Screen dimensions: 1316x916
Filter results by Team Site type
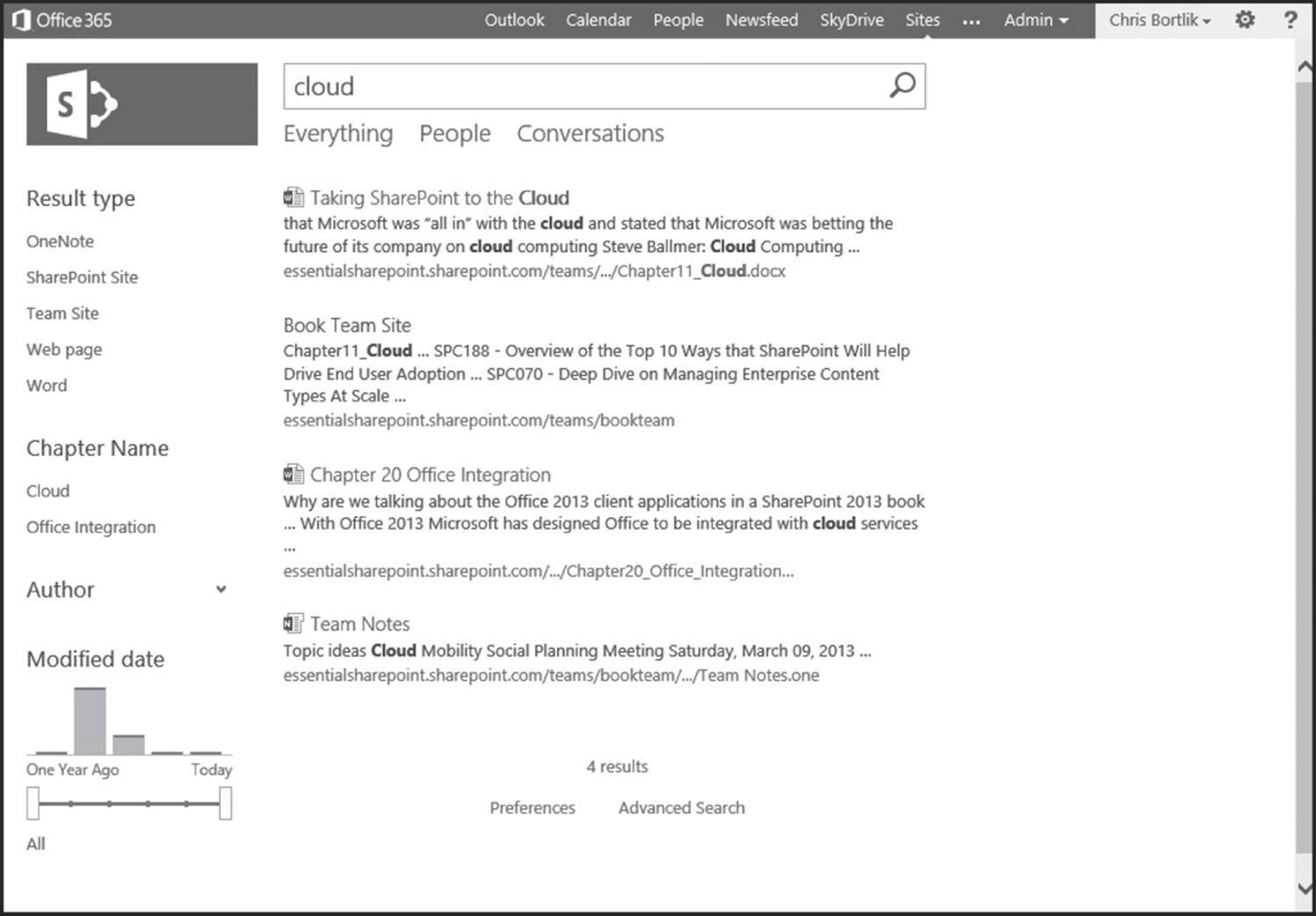pyautogui.click(x=62, y=313)
